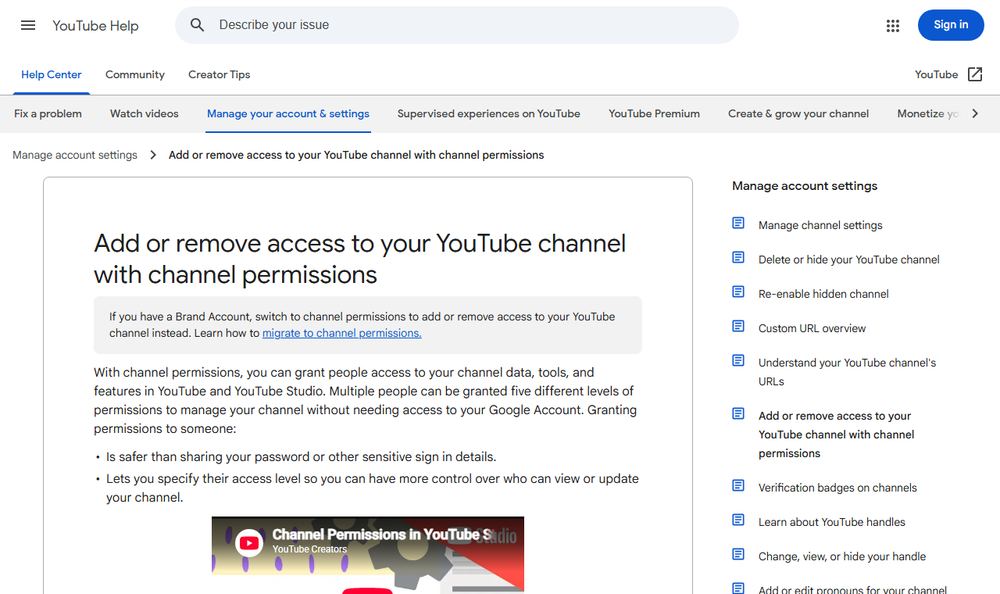1000x594 pixels.
Task: Open Supervised experiences on YouTube tab
Action: pyautogui.click(x=489, y=114)
